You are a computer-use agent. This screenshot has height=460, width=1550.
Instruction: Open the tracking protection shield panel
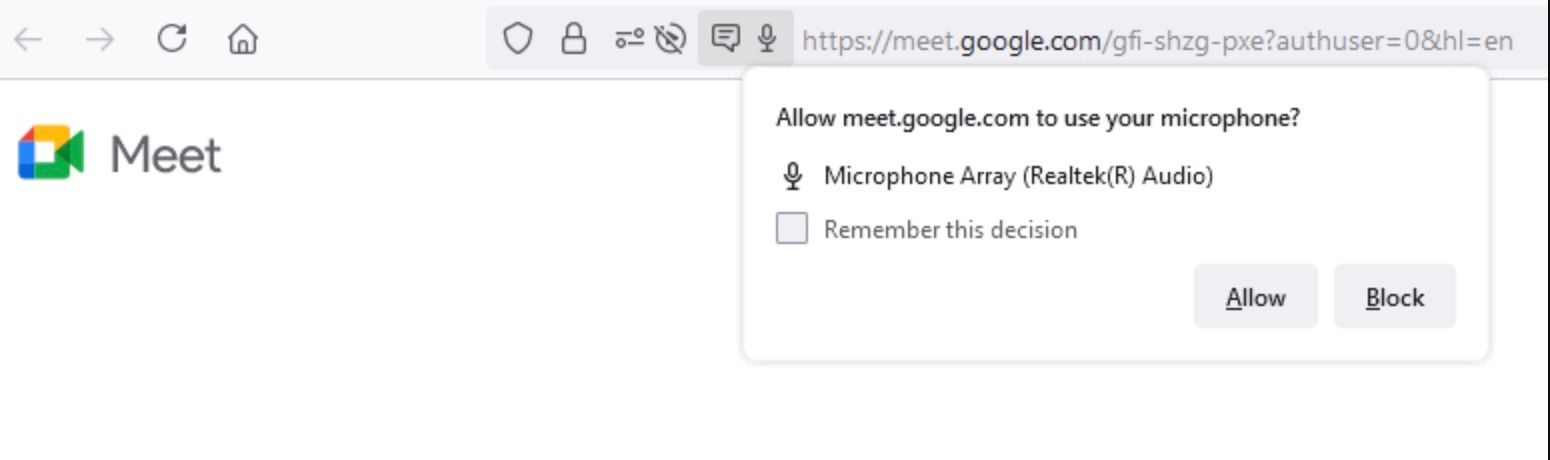pos(516,40)
